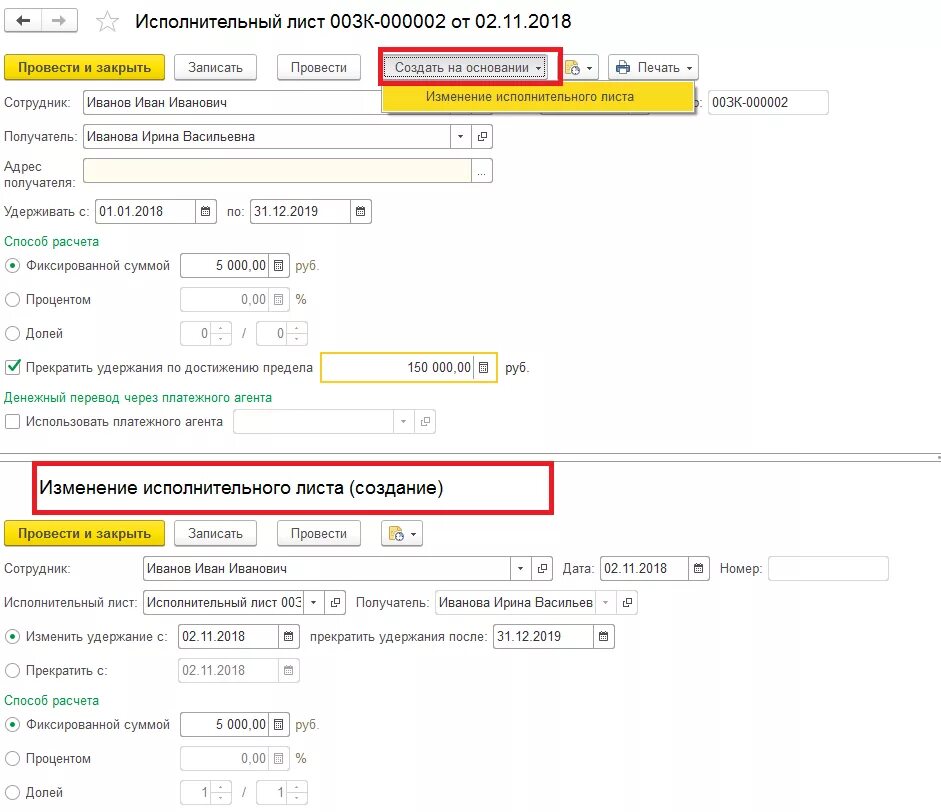The image size is (941, 812).
Task: Open reports icon in lower form toolbar
Action: [x=401, y=534]
